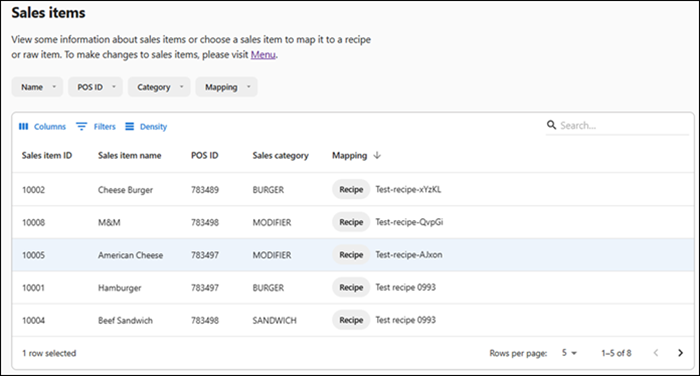Screen dimensions: 700x376
Task: Click Recipe chip in American Cheese row
Action: [x=351, y=255]
